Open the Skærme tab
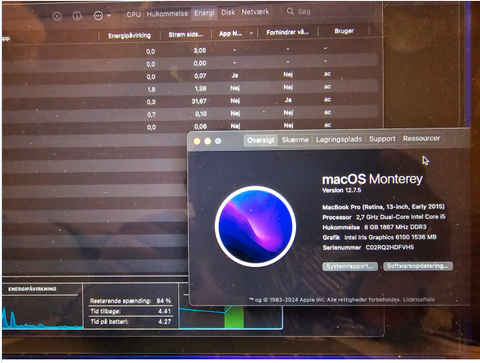This screenshot has height=363, width=480. tap(295, 140)
